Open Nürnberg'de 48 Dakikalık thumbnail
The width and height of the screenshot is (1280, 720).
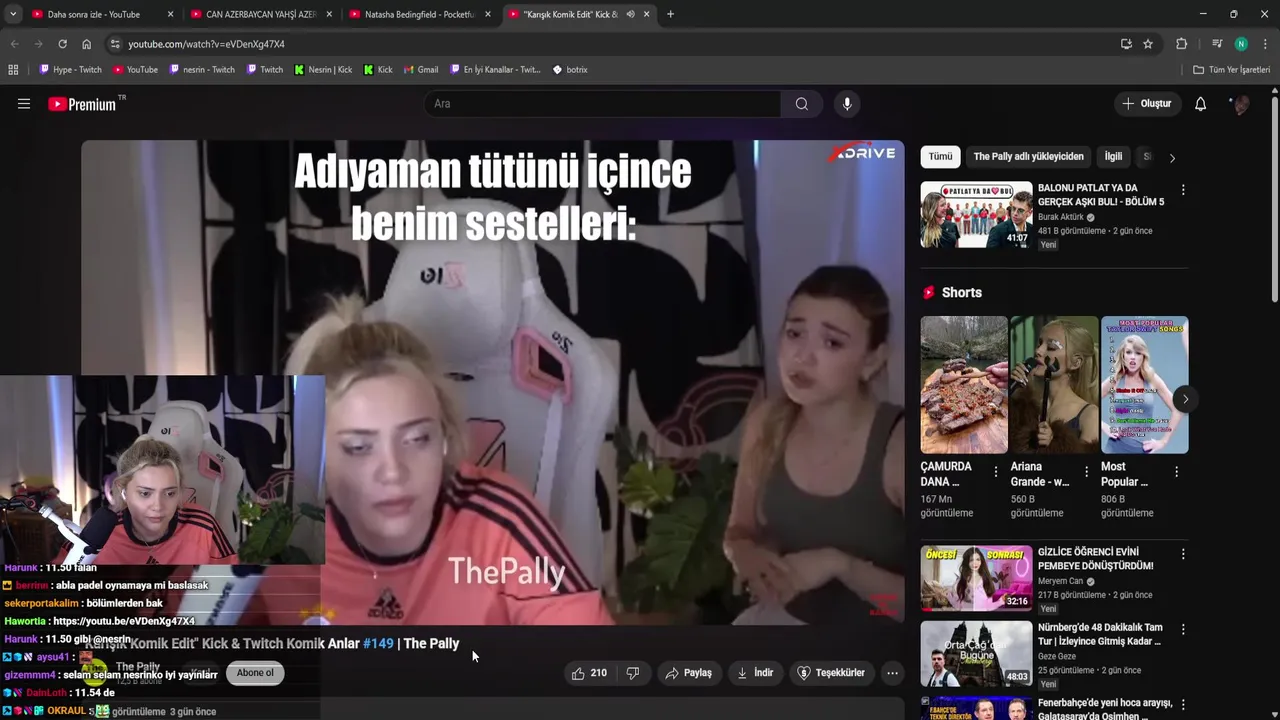[x=976, y=654]
